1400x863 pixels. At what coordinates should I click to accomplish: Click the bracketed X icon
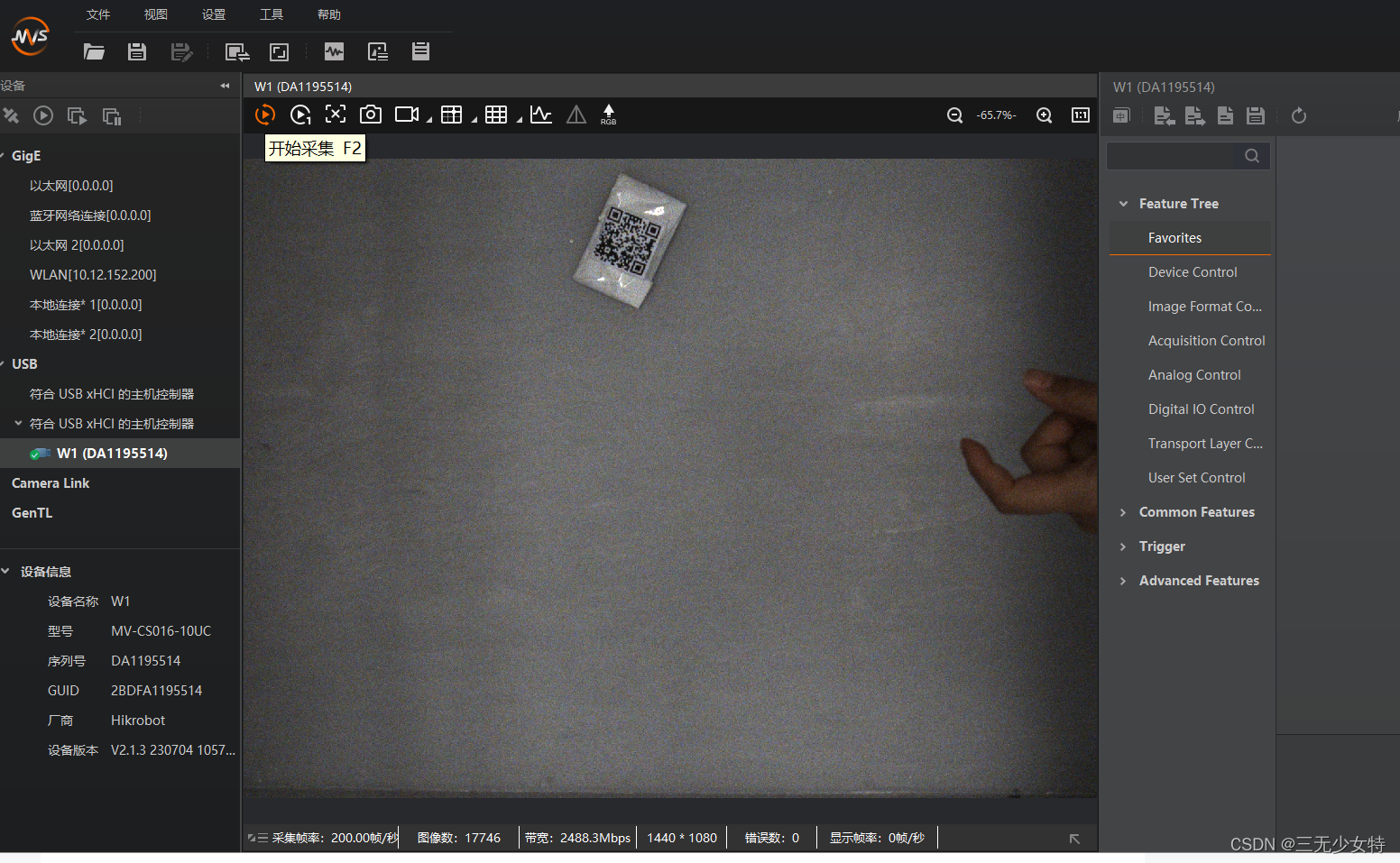(336, 114)
